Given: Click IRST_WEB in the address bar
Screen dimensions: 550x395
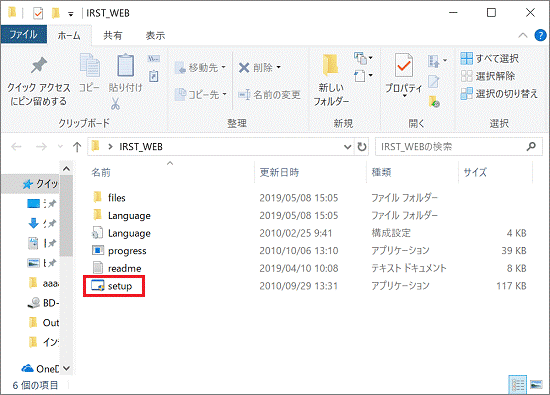Looking at the screenshot, I should tap(141, 147).
